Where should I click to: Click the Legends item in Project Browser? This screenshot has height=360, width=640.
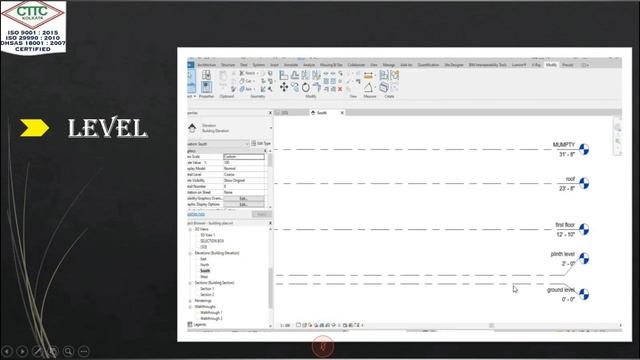pyautogui.click(x=200, y=324)
